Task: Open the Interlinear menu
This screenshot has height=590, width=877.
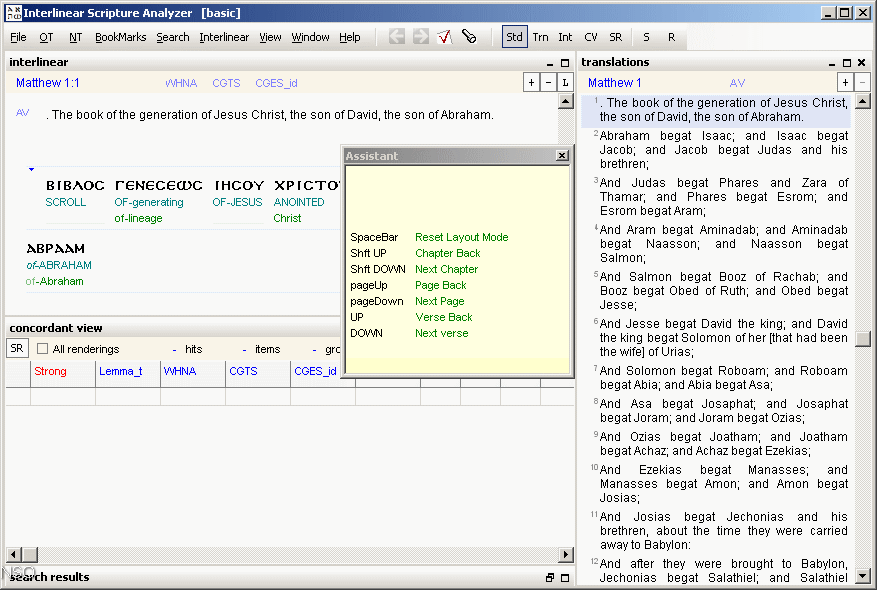Action: click(224, 37)
